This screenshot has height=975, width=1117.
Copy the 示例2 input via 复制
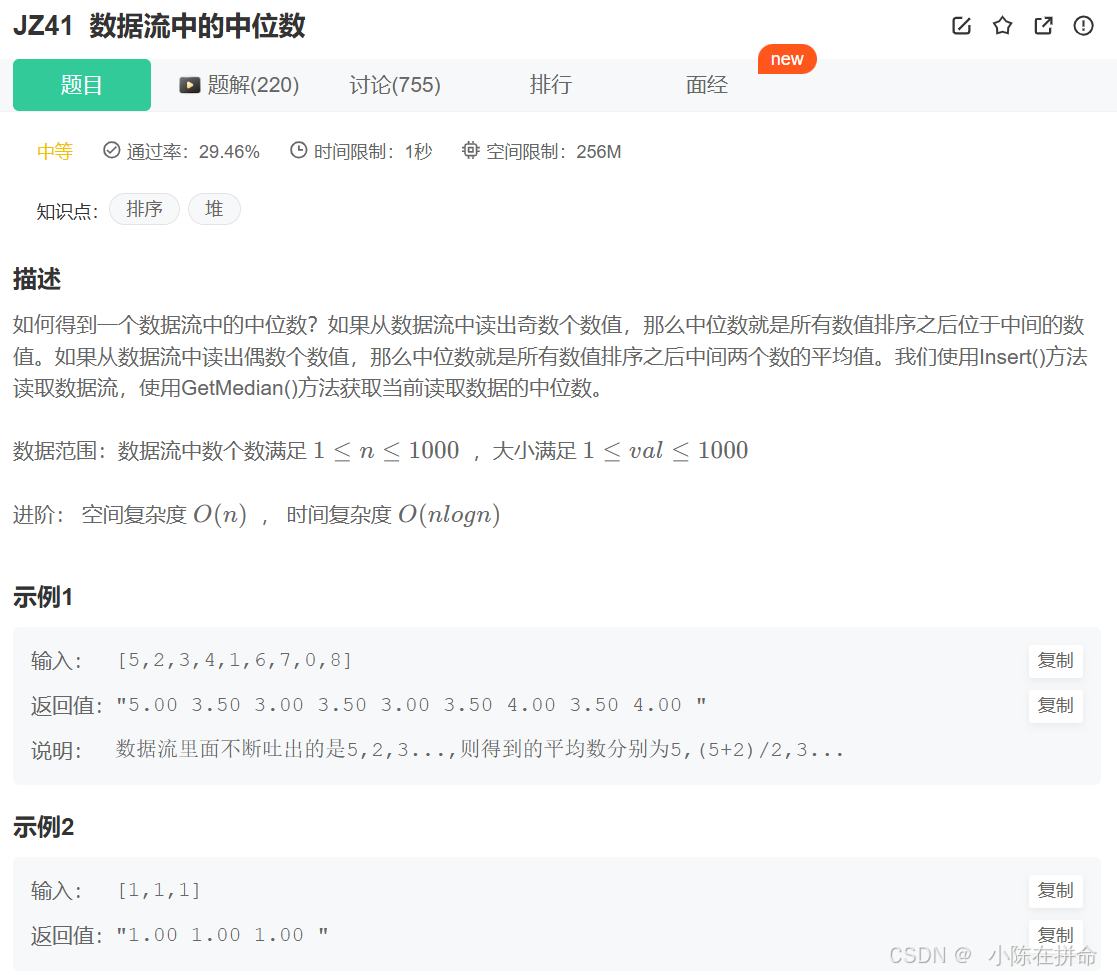click(1055, 891)
